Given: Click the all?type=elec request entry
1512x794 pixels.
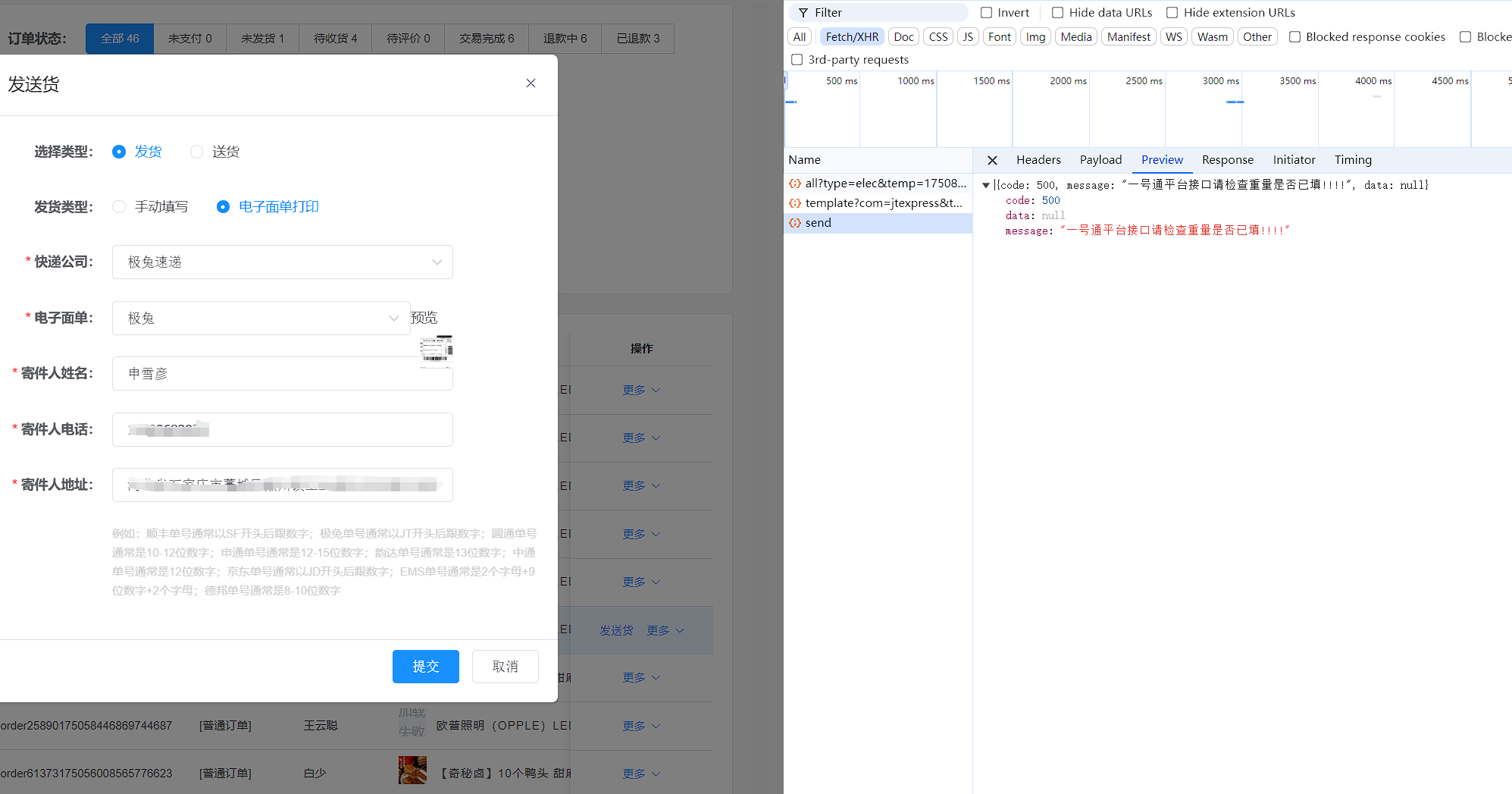Looking at the screenshot, I should [x=878, y=184].
